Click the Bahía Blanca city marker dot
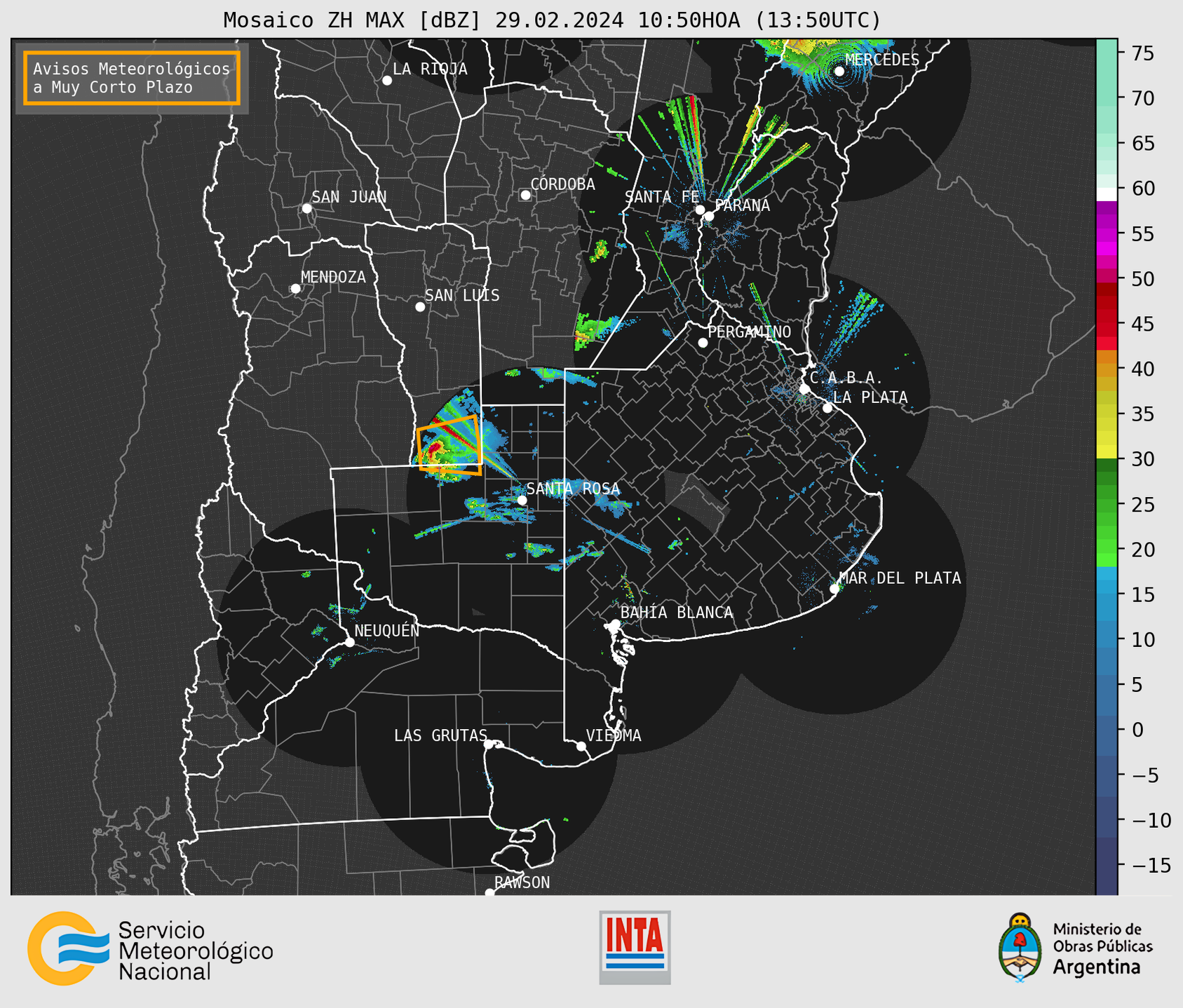This screenshot has width=1183, height=1008. [615, 624]
